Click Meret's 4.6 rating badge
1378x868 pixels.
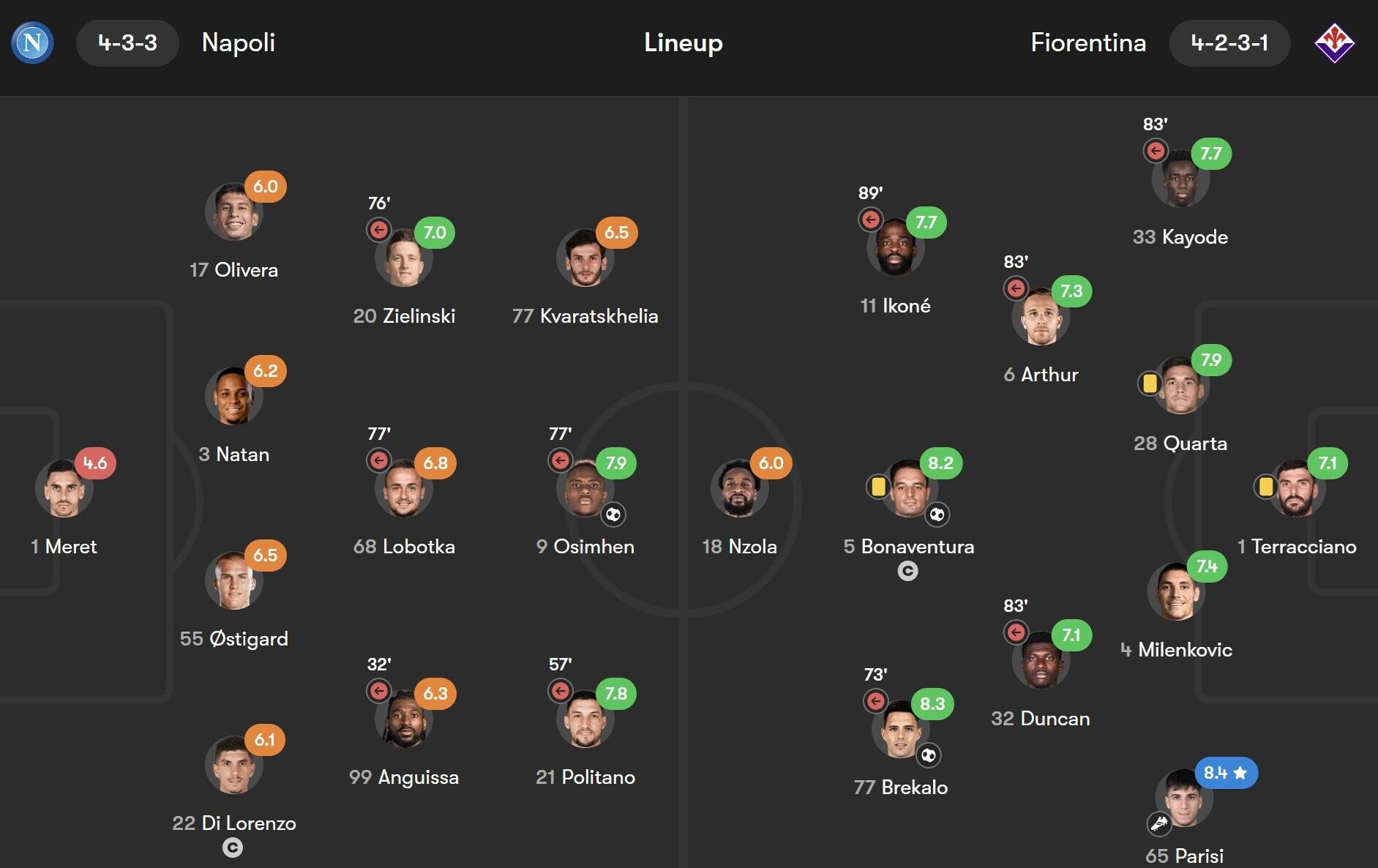(x=95, y=463)
